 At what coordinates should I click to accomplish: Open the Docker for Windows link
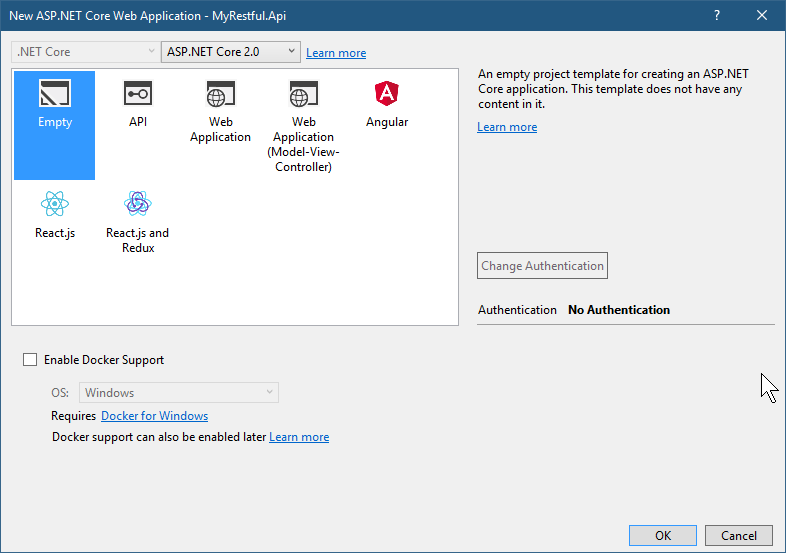pos(155,416)
